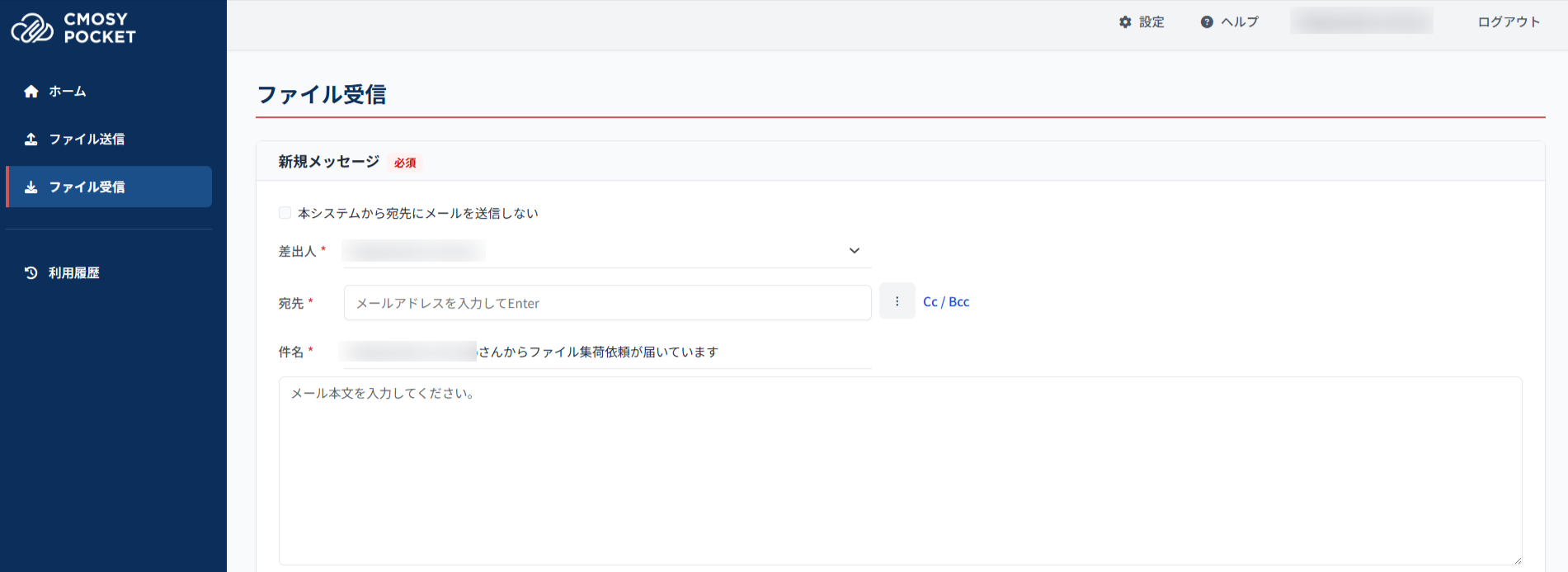This screenshot has width=1568, height=572.
Task: Open 利用履歴 from the sidebar
Action: 74,273
